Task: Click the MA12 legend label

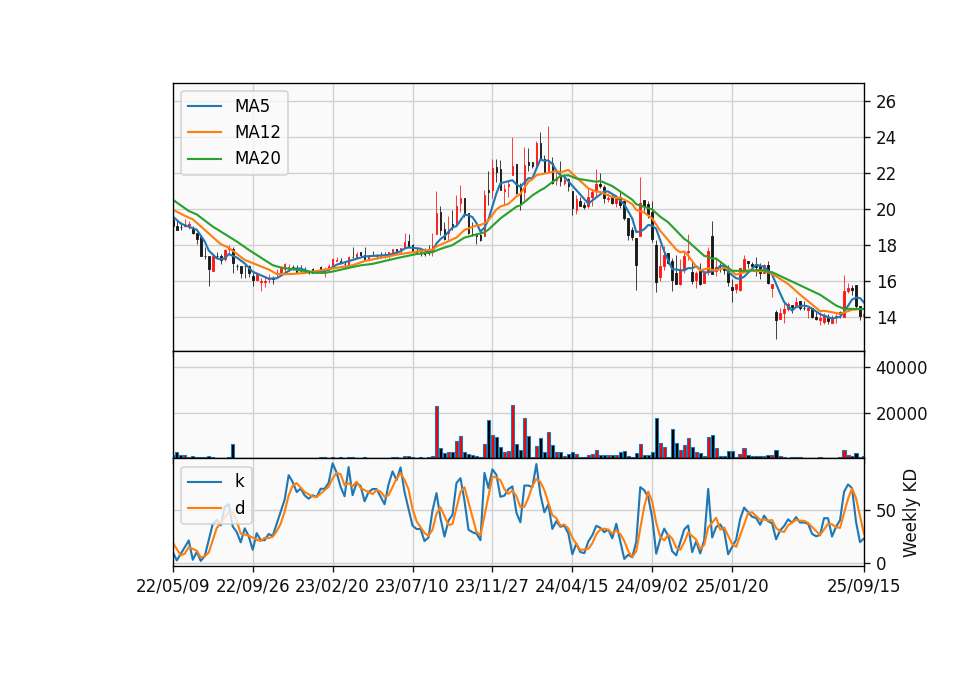Action: click(x=257, y=132)
